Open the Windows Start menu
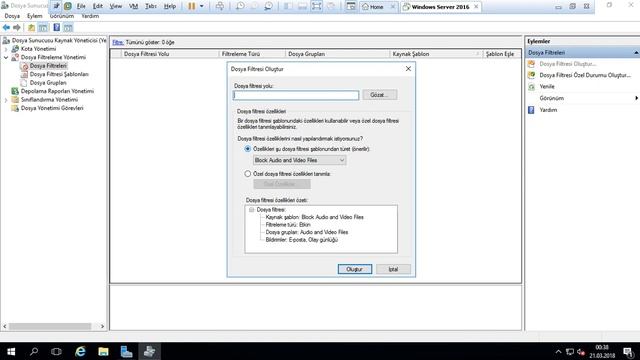The image size is (640, 360). 11,351
